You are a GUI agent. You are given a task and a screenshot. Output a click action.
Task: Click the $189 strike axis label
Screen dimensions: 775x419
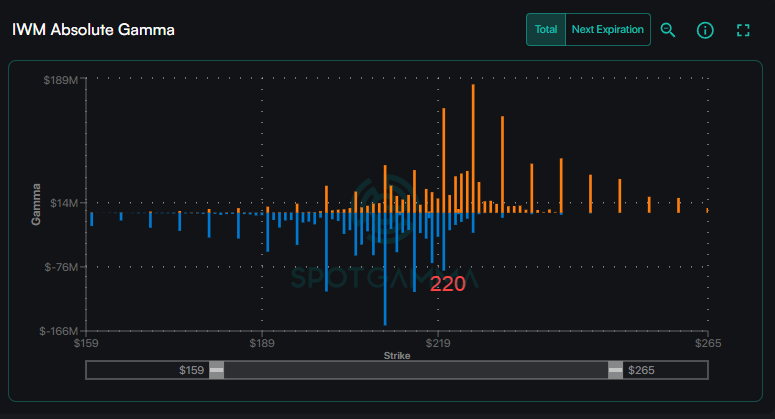[262, 344]
